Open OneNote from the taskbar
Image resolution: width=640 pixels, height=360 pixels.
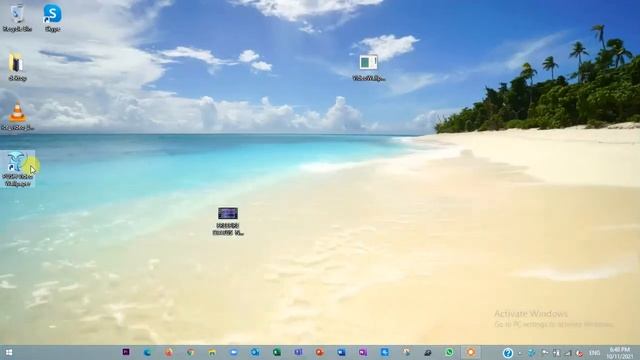363,352
